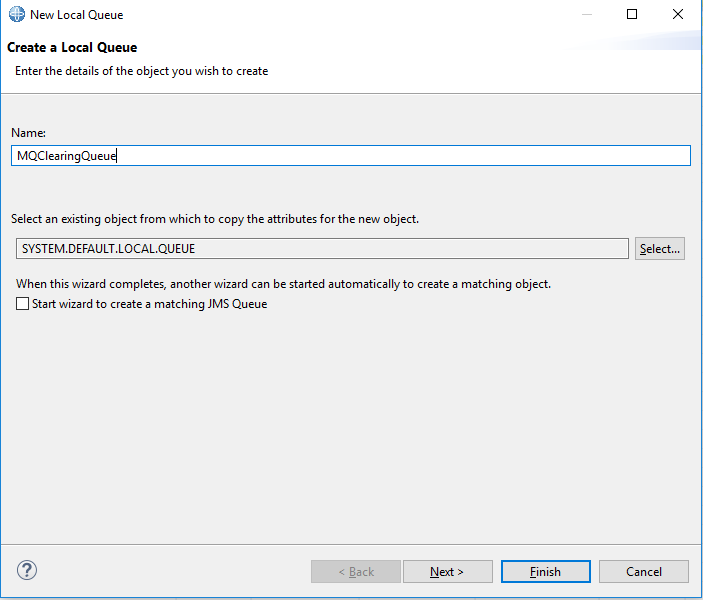Click the globe icon in title bar

click(x=16, y=15)
